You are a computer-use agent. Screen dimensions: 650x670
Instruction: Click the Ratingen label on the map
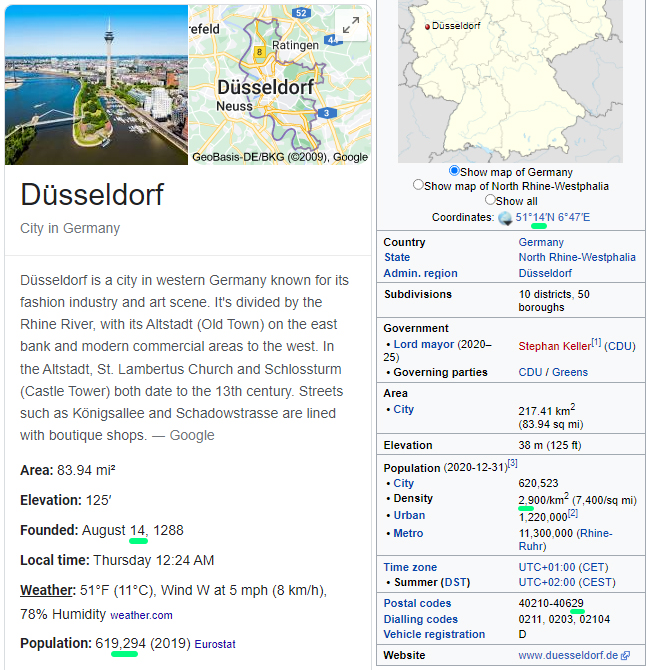pyautogui.click(x=295, y=45)
